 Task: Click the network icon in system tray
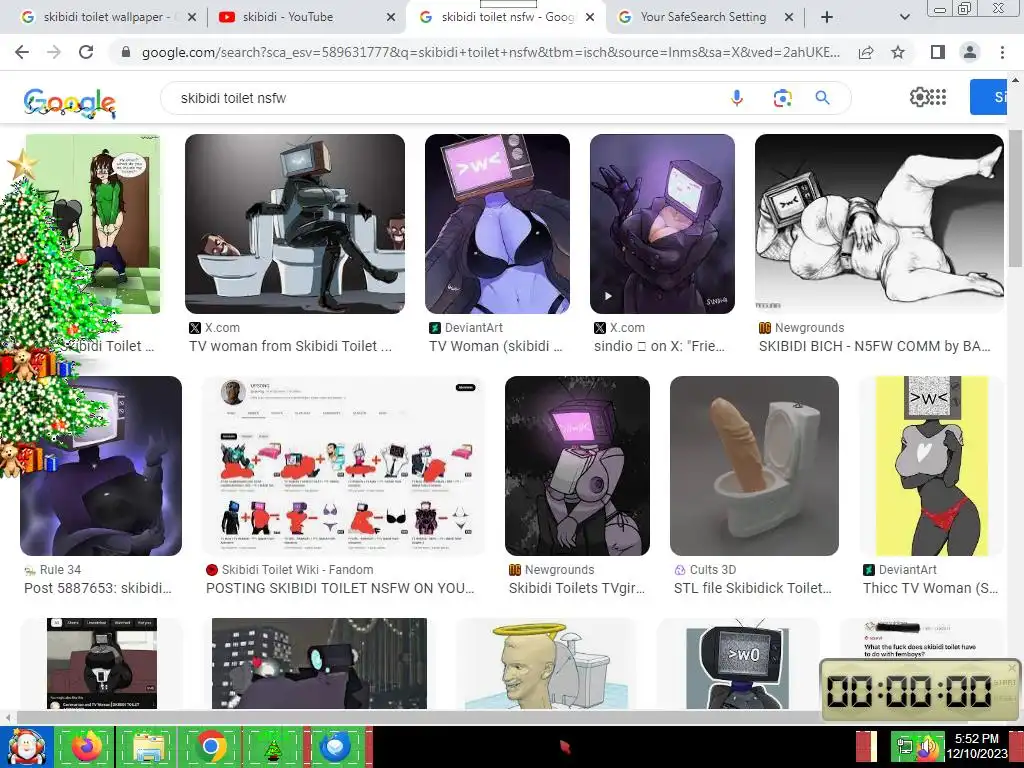(x=906, y=748)
